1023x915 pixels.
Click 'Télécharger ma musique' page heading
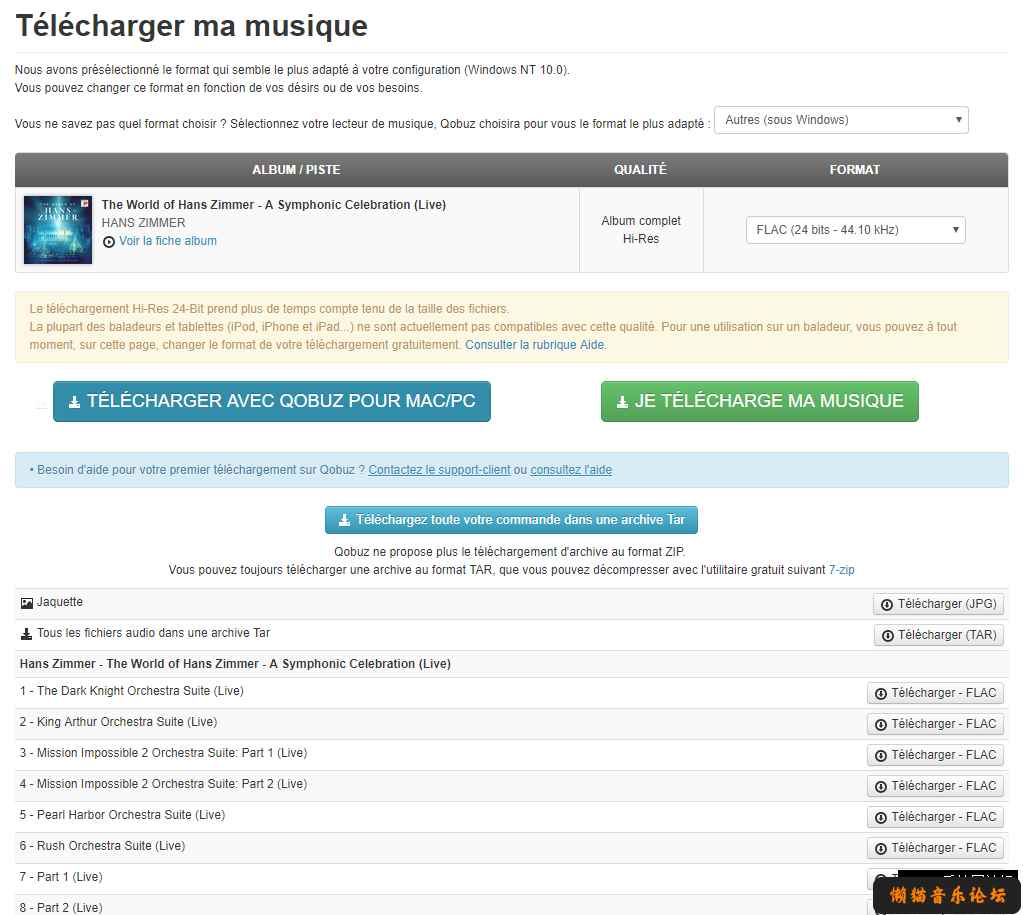tap(192, 26)
